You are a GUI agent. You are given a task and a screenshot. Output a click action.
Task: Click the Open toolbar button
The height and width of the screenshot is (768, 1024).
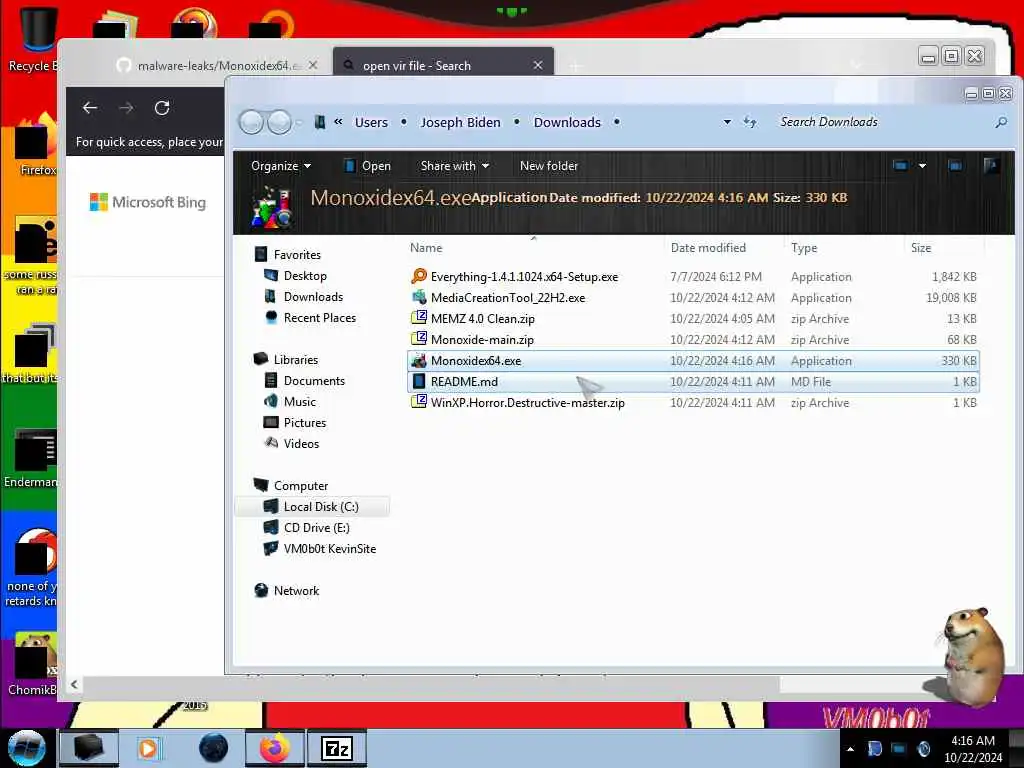click(x=367, y=166)
